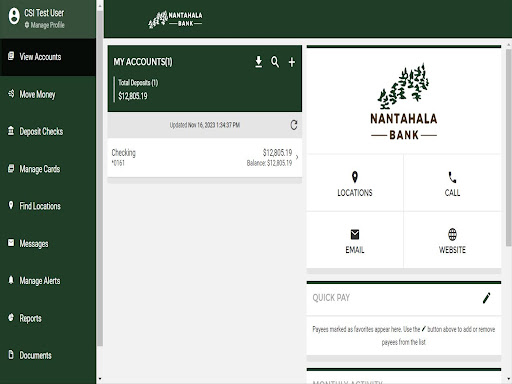Click the large Nantahala Bank logo card
The image size is (512, 384).
(x=404, y=101)
